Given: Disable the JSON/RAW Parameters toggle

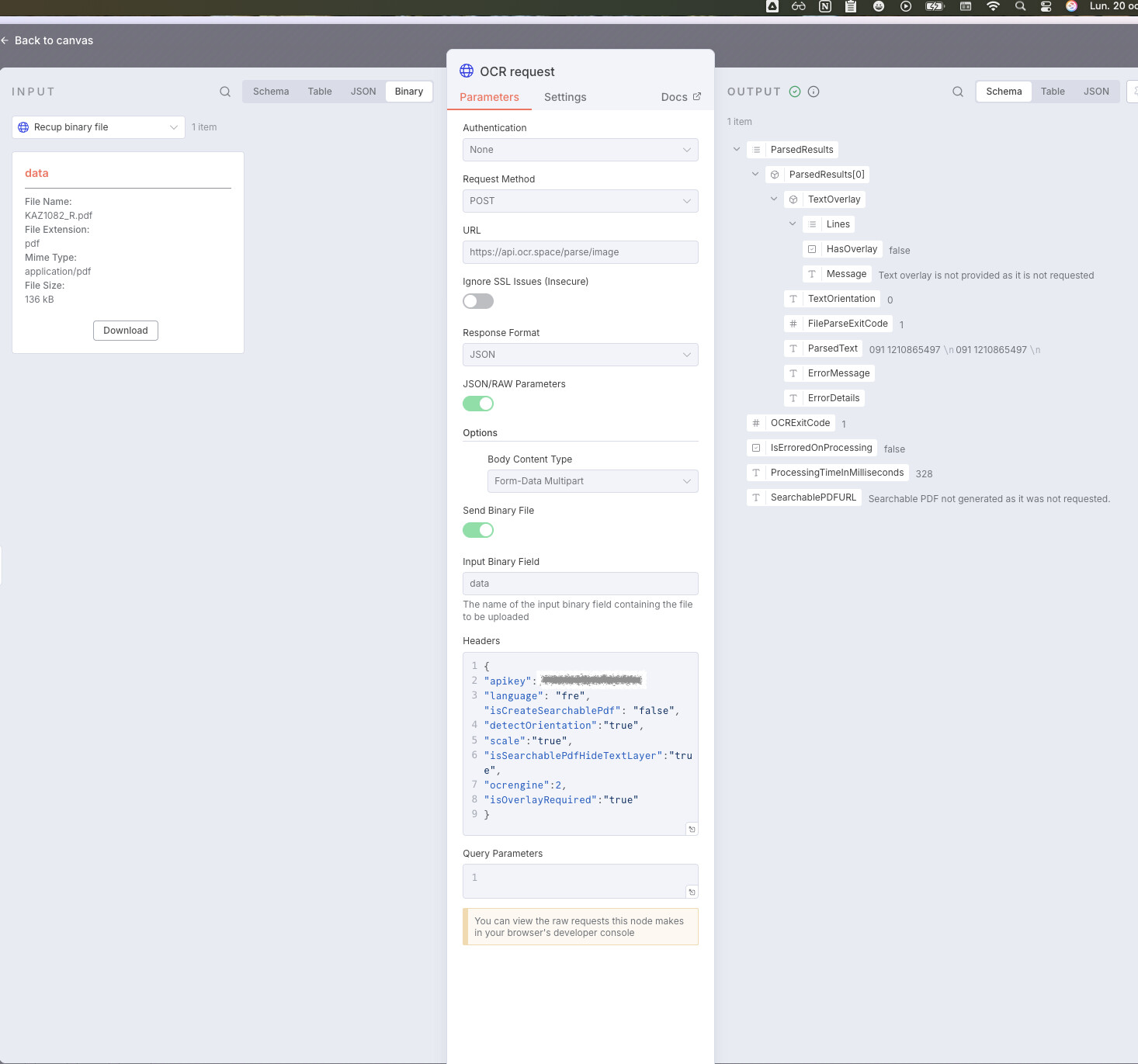Looking at the screenshot, I should coord(478,404).
